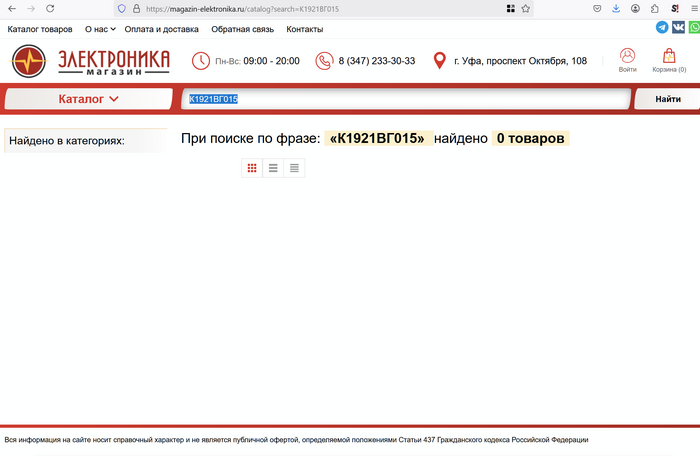Image resolution: width=700 pixels, height=456 pixels.
Task: Expand the red Каталог dropdown button
Action: pos(88,99)
